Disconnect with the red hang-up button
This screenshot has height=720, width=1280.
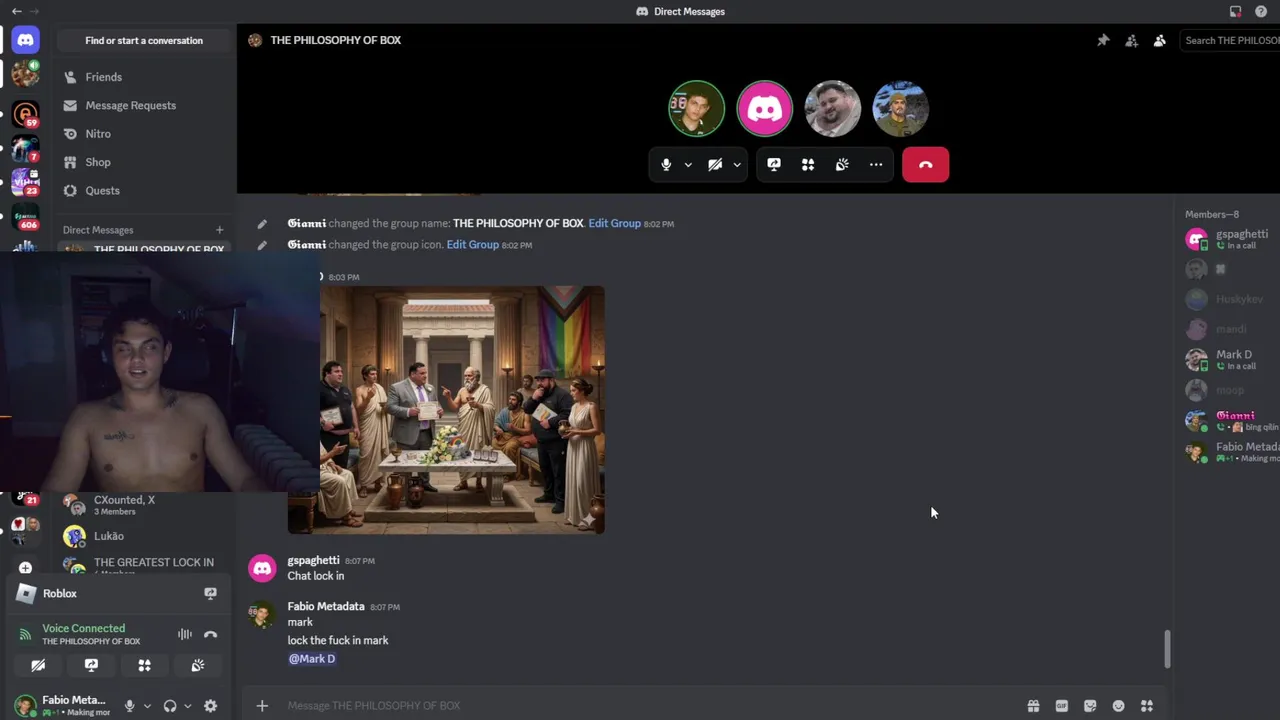click(x=925, y=165)
